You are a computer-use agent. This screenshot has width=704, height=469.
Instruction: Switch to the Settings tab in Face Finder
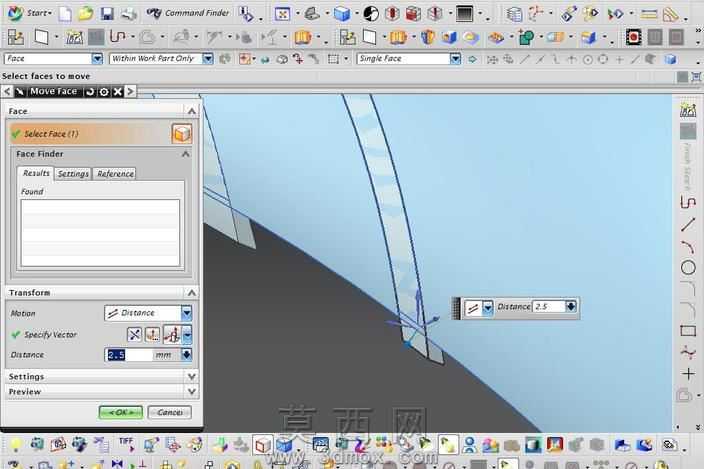point(73,174)
